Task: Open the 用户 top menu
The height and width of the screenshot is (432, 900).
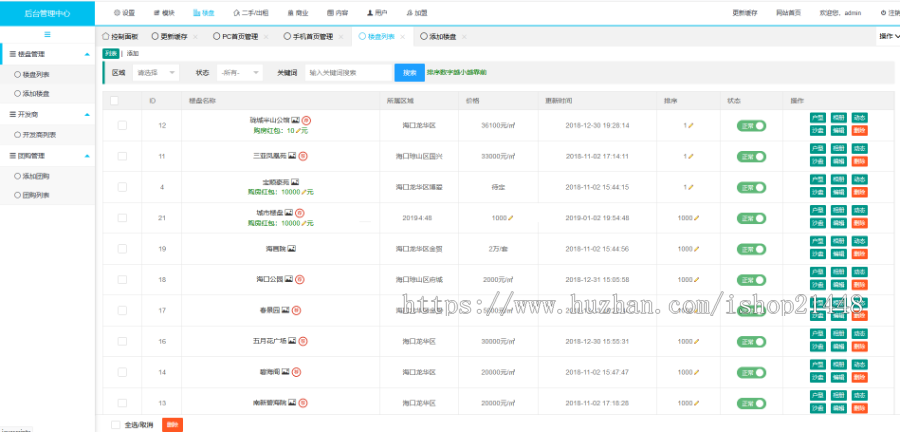Action: [377, 13]
